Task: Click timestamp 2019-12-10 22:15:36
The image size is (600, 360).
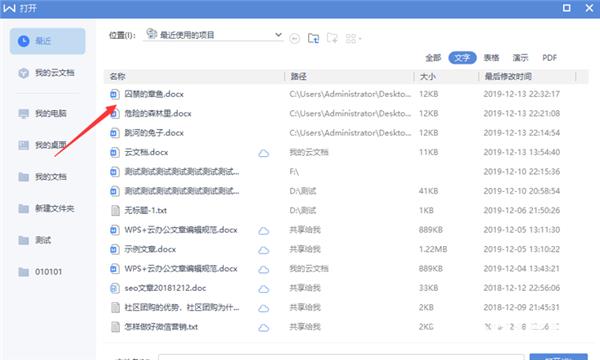Action: (x=522, y=172)
